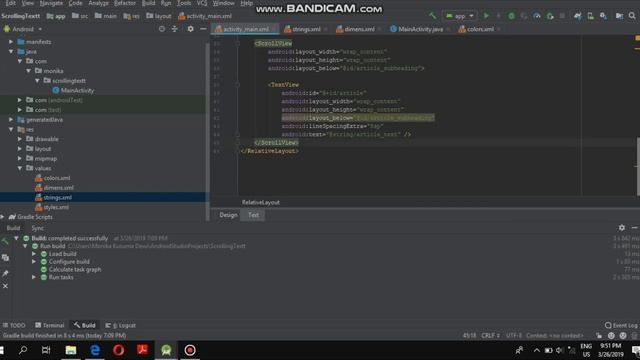Open the Navigate menu
Screen dimensions: 640x360
click(x=51, y=3)
